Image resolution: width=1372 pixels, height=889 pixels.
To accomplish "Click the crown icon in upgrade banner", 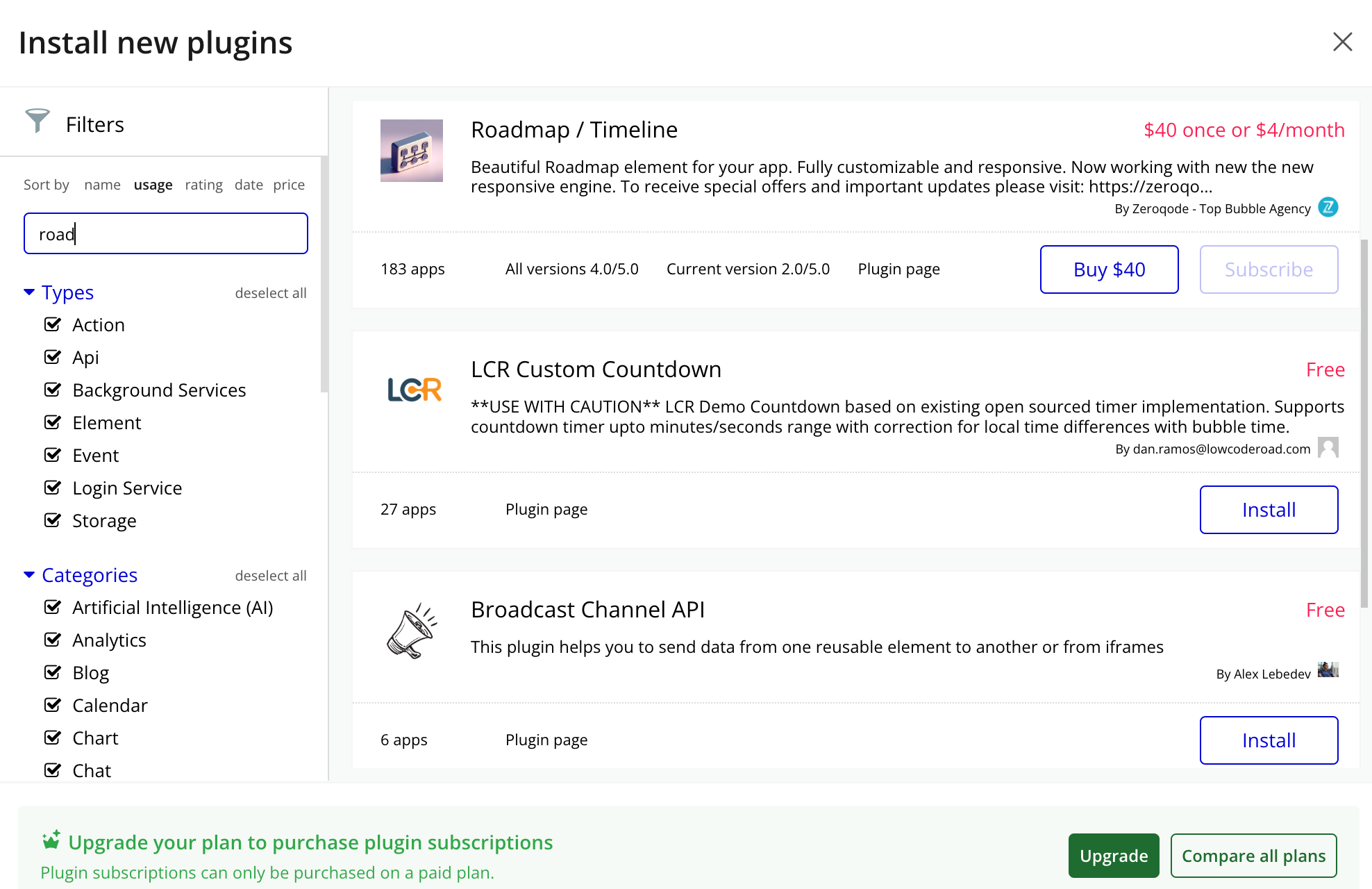I will (x=51, y=840).
